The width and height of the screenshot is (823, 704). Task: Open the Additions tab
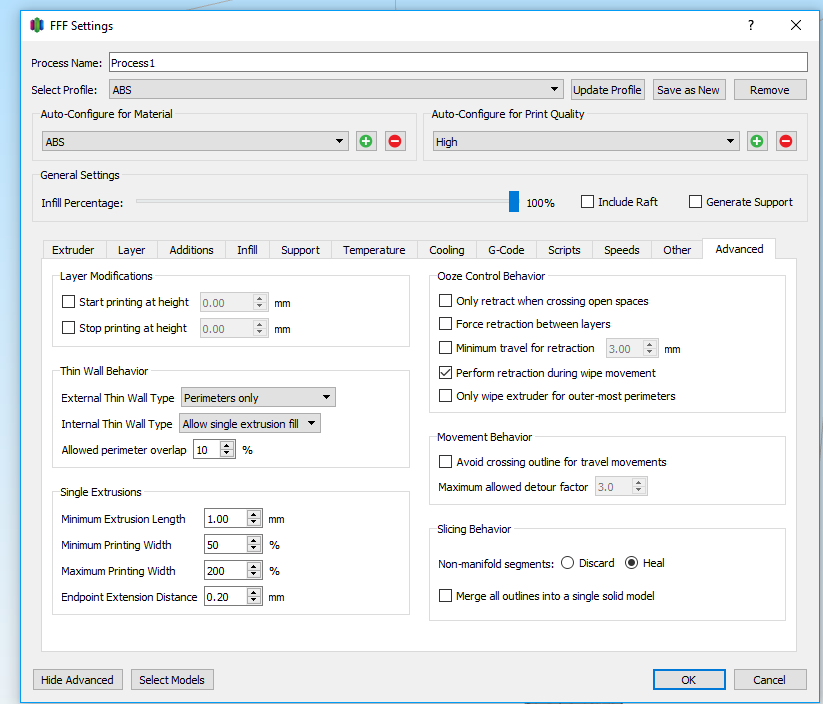[x=192, y=250]
